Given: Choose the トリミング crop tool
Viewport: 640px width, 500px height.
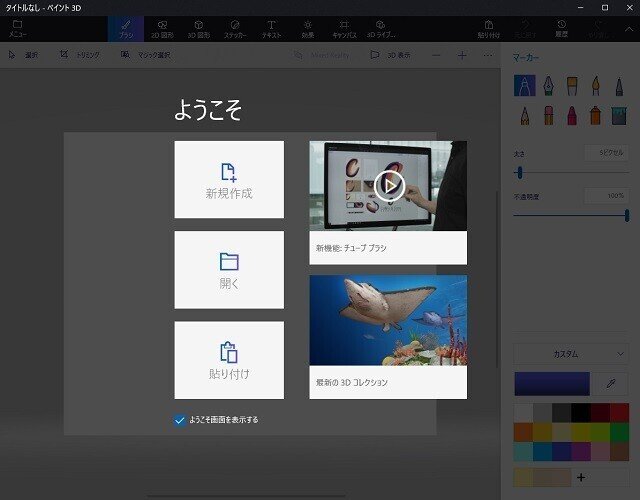Looking at the screenshot, I should [80, 55].
